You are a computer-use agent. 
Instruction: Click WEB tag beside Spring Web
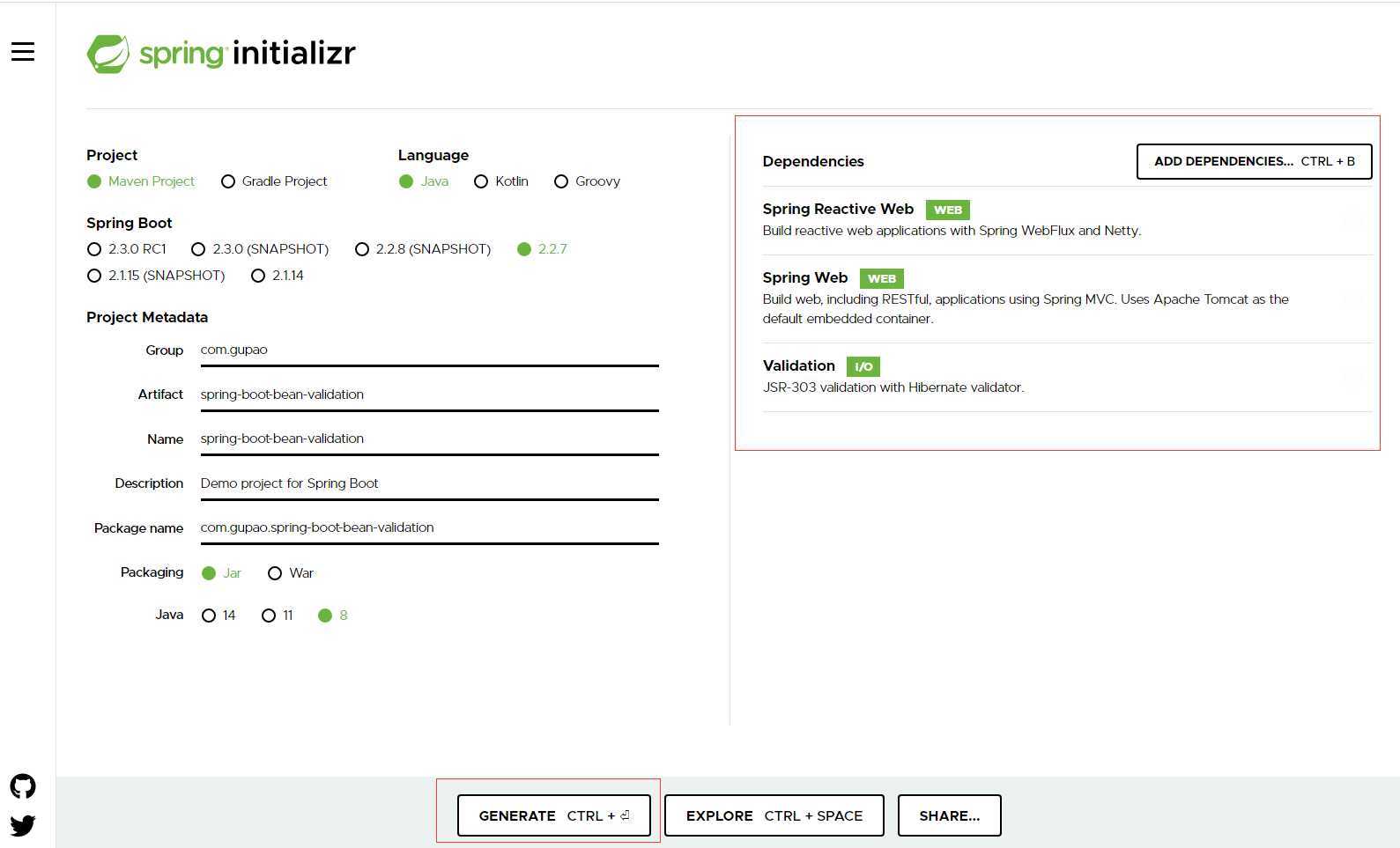click(x=881, y=278)
